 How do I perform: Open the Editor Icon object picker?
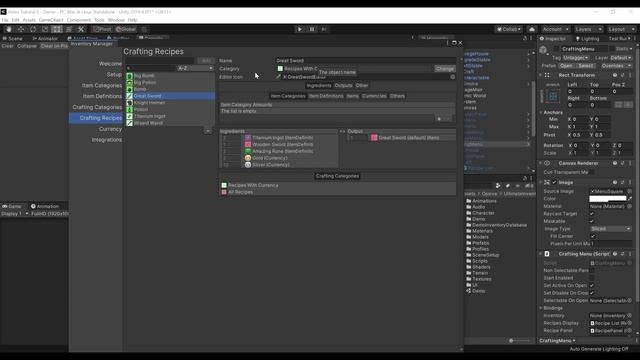453,77
